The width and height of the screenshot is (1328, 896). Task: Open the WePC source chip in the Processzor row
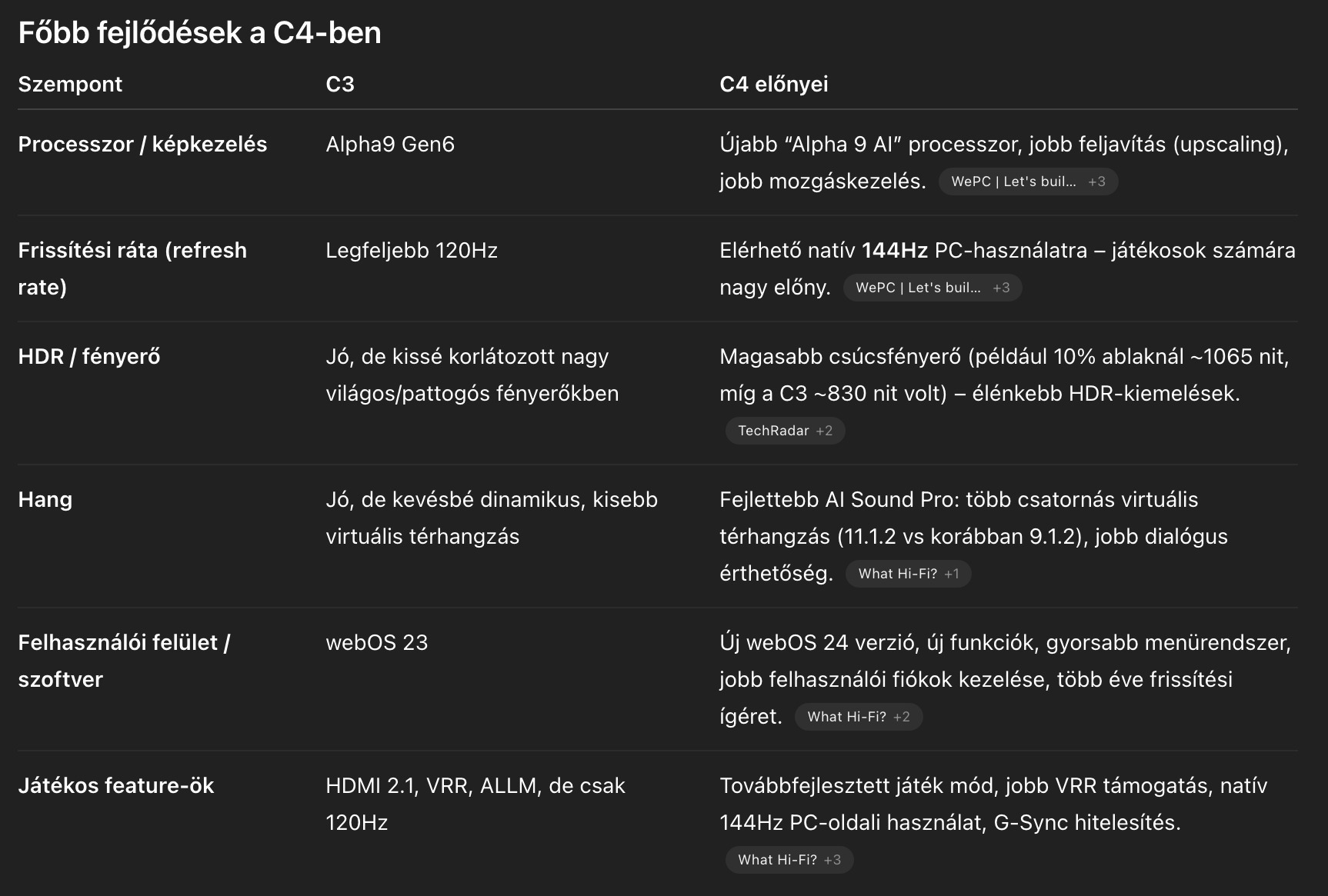[x=1027, y=182]
